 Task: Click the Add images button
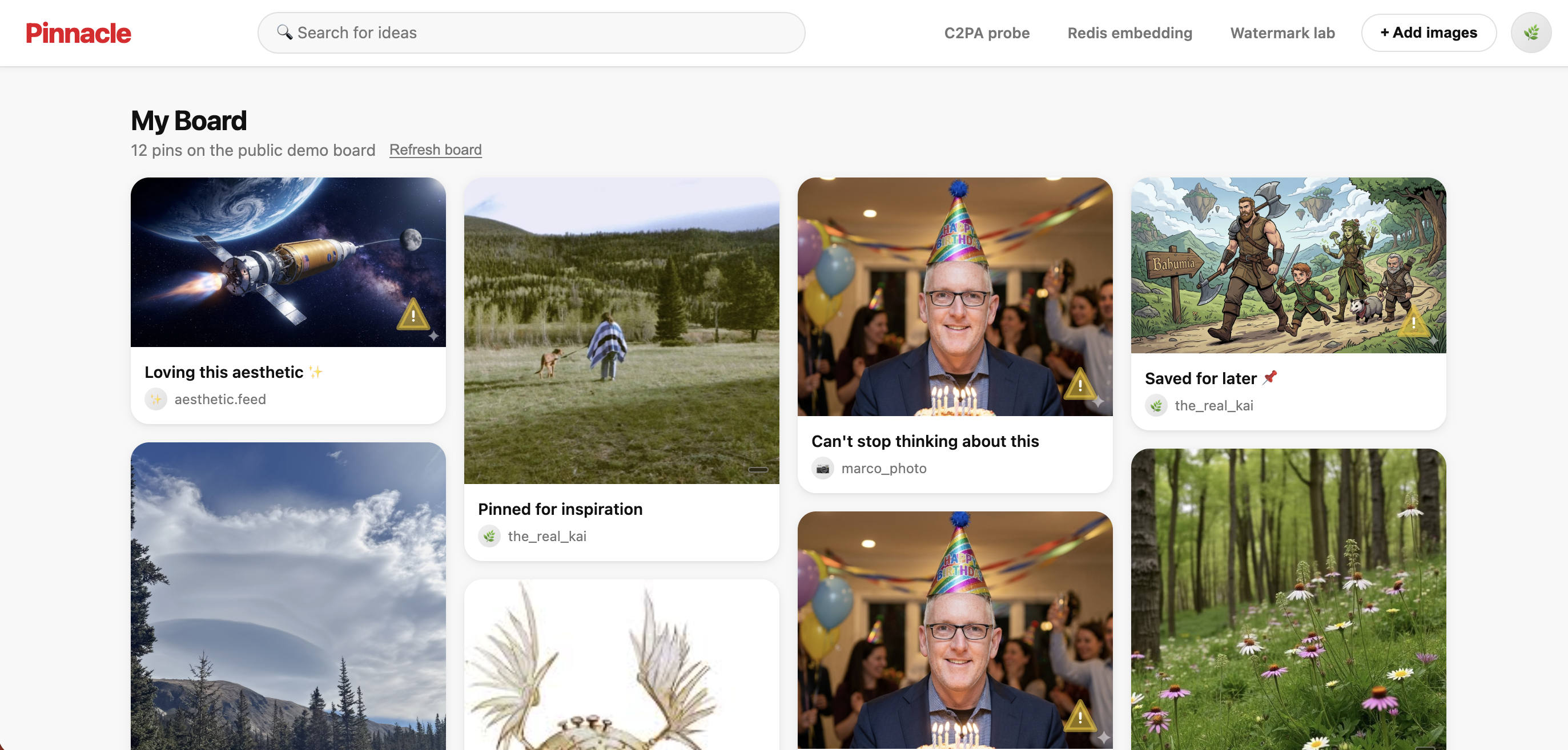[x=1428, y=33]
